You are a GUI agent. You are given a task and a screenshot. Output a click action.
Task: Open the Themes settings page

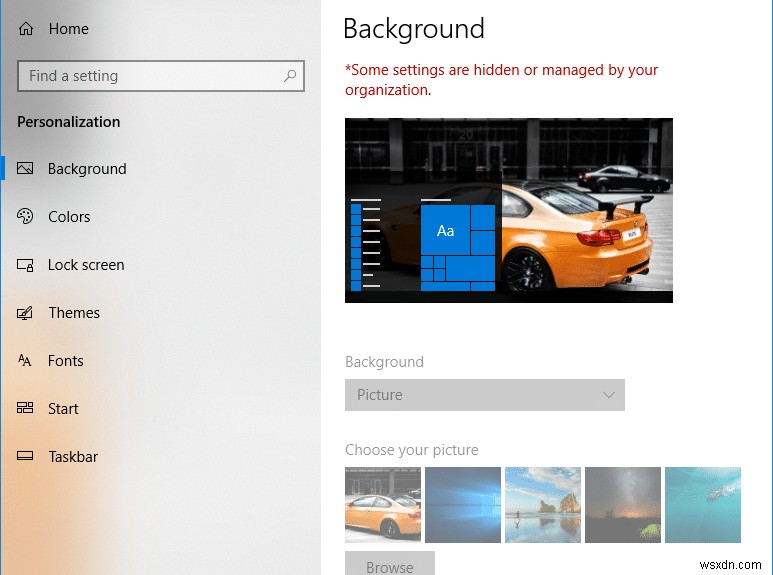pos(74,313)
